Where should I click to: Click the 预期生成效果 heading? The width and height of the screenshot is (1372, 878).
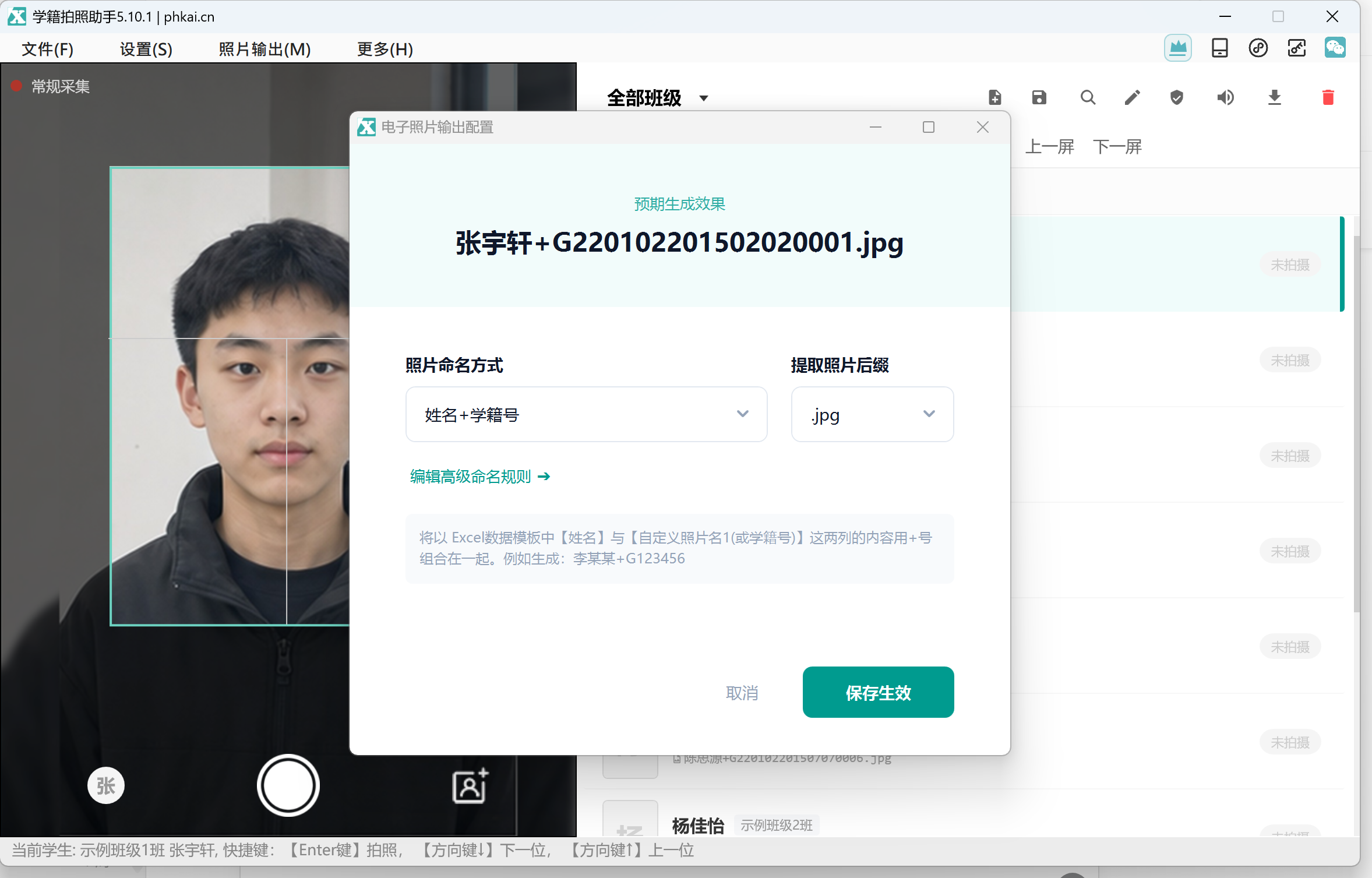click(679, 204)
